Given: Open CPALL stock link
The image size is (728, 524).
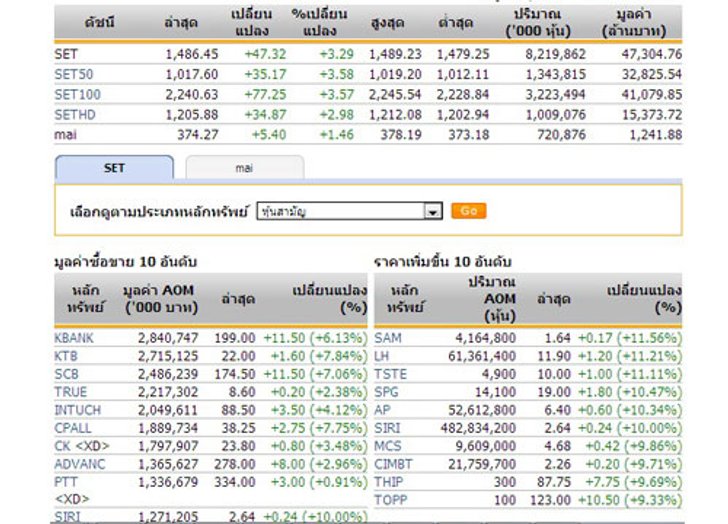Looking at the screenshot, I should click(73, 428).
